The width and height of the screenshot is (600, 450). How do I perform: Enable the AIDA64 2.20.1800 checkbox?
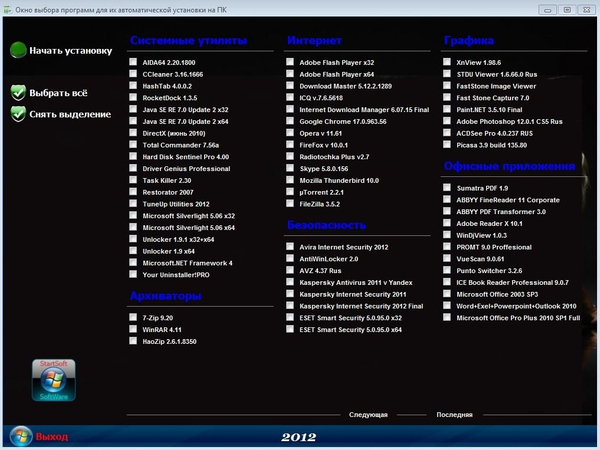pyautogui.click(x=133, y=62)
